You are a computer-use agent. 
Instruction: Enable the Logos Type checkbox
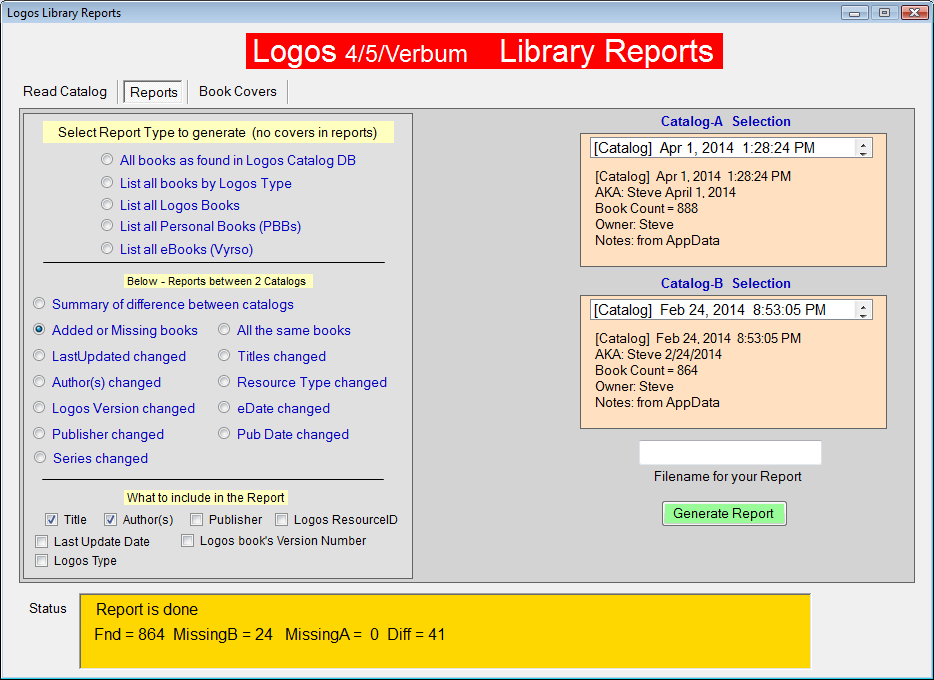tap(42, 561)
